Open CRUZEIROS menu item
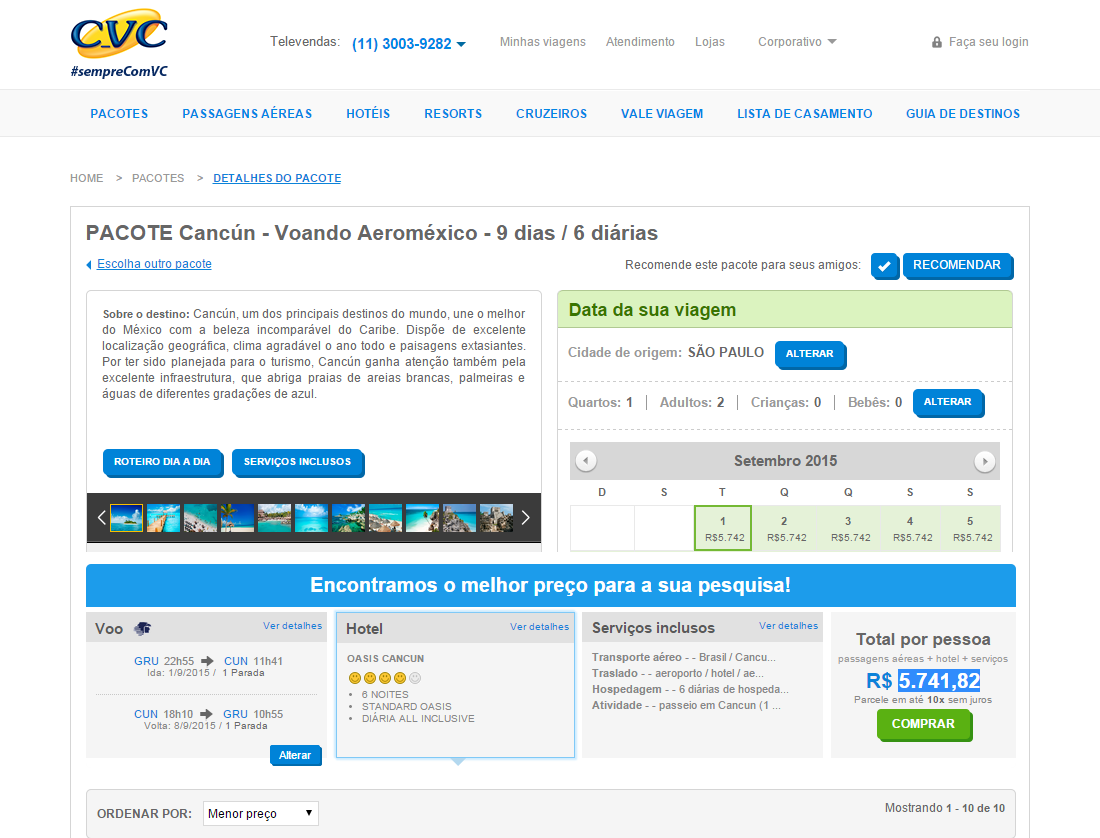The width and height of the screenshot is (1100, 838). (551, 114)
